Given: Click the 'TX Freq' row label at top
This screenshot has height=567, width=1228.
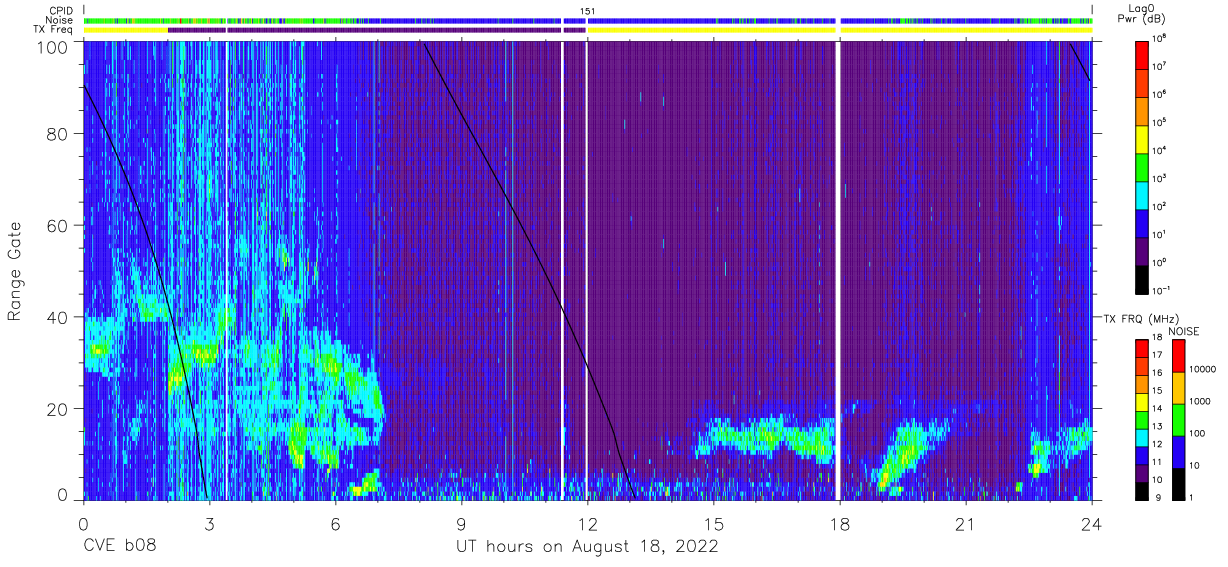Looking at the screenshot, I should [x=55, y=30].
